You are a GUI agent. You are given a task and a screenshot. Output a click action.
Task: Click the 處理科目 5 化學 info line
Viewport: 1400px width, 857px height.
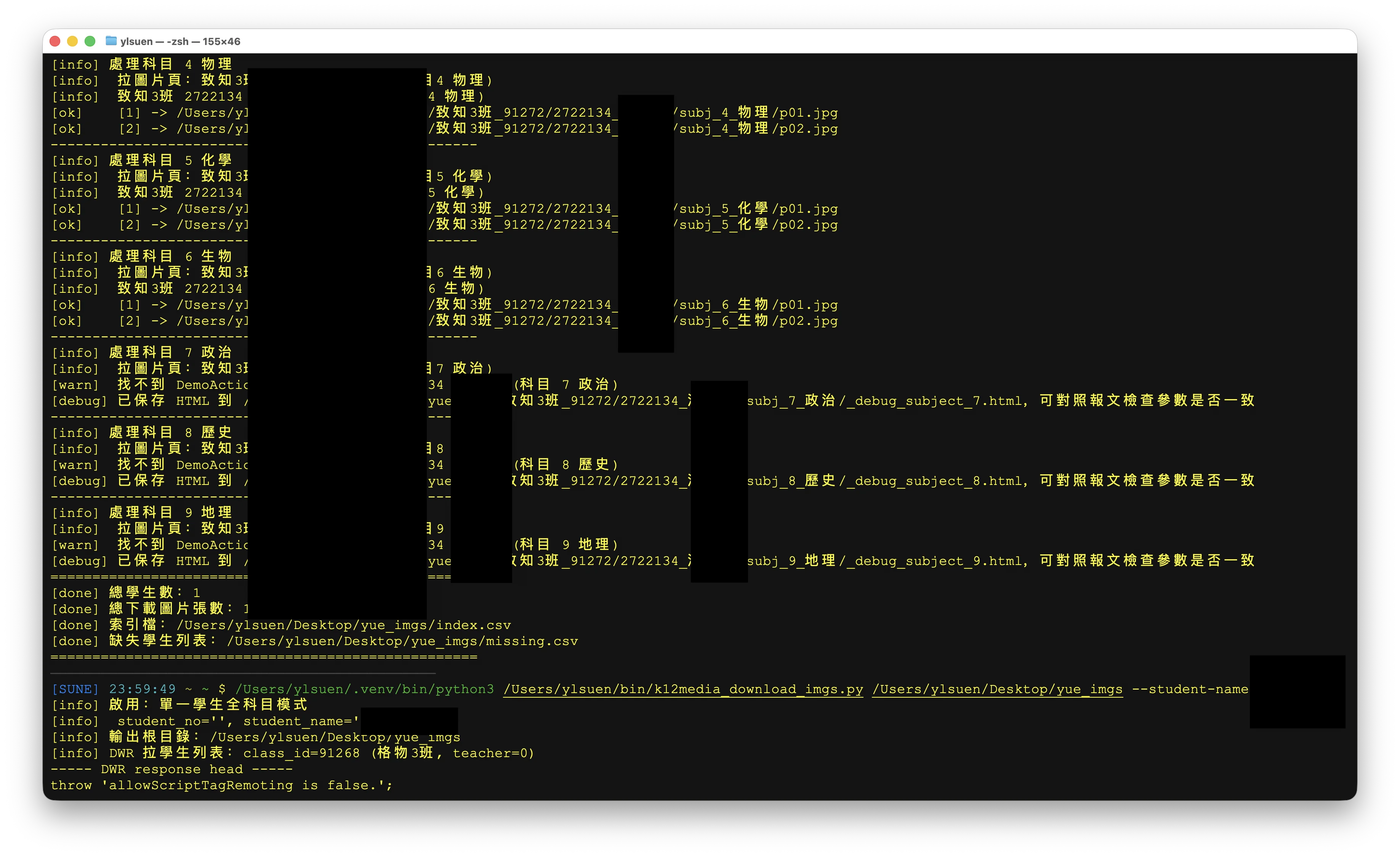[x=142, y=160]
